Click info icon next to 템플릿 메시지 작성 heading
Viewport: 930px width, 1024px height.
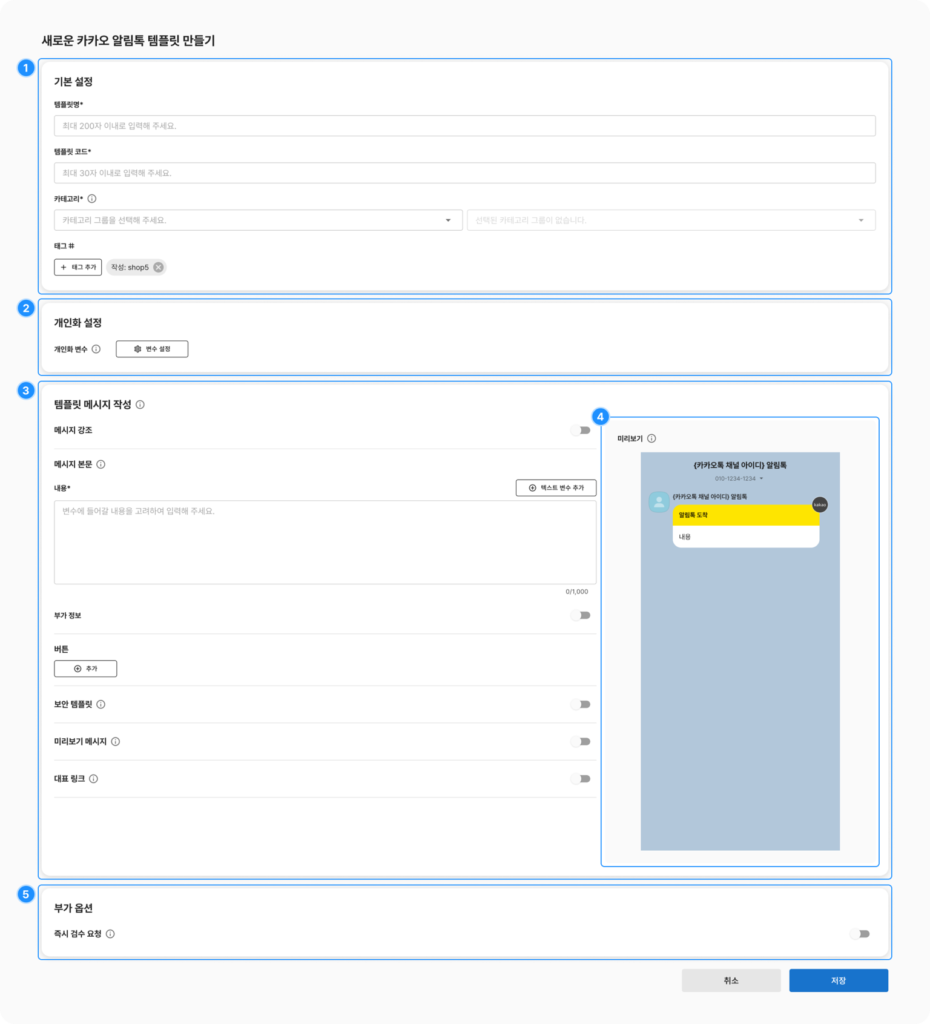(140, 405)
